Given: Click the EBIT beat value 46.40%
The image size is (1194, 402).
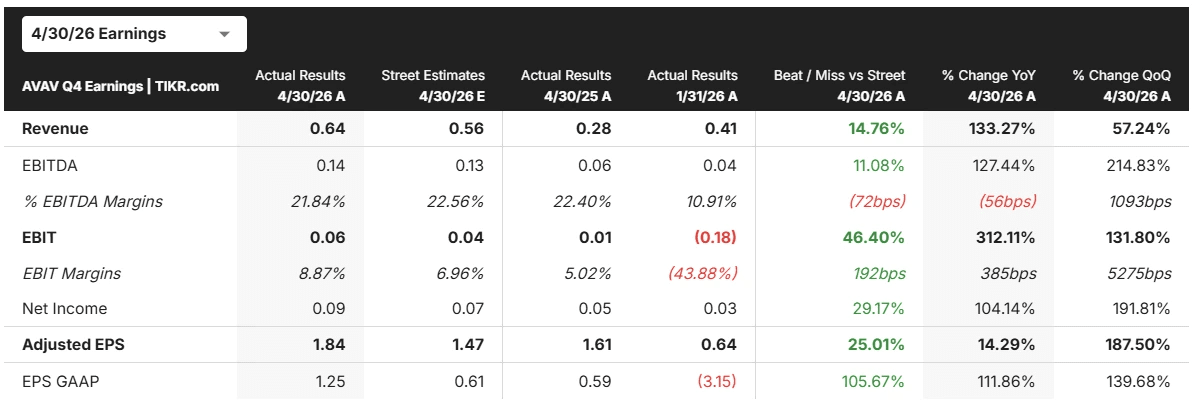Looking at the screenshot, I should (874, 238).
